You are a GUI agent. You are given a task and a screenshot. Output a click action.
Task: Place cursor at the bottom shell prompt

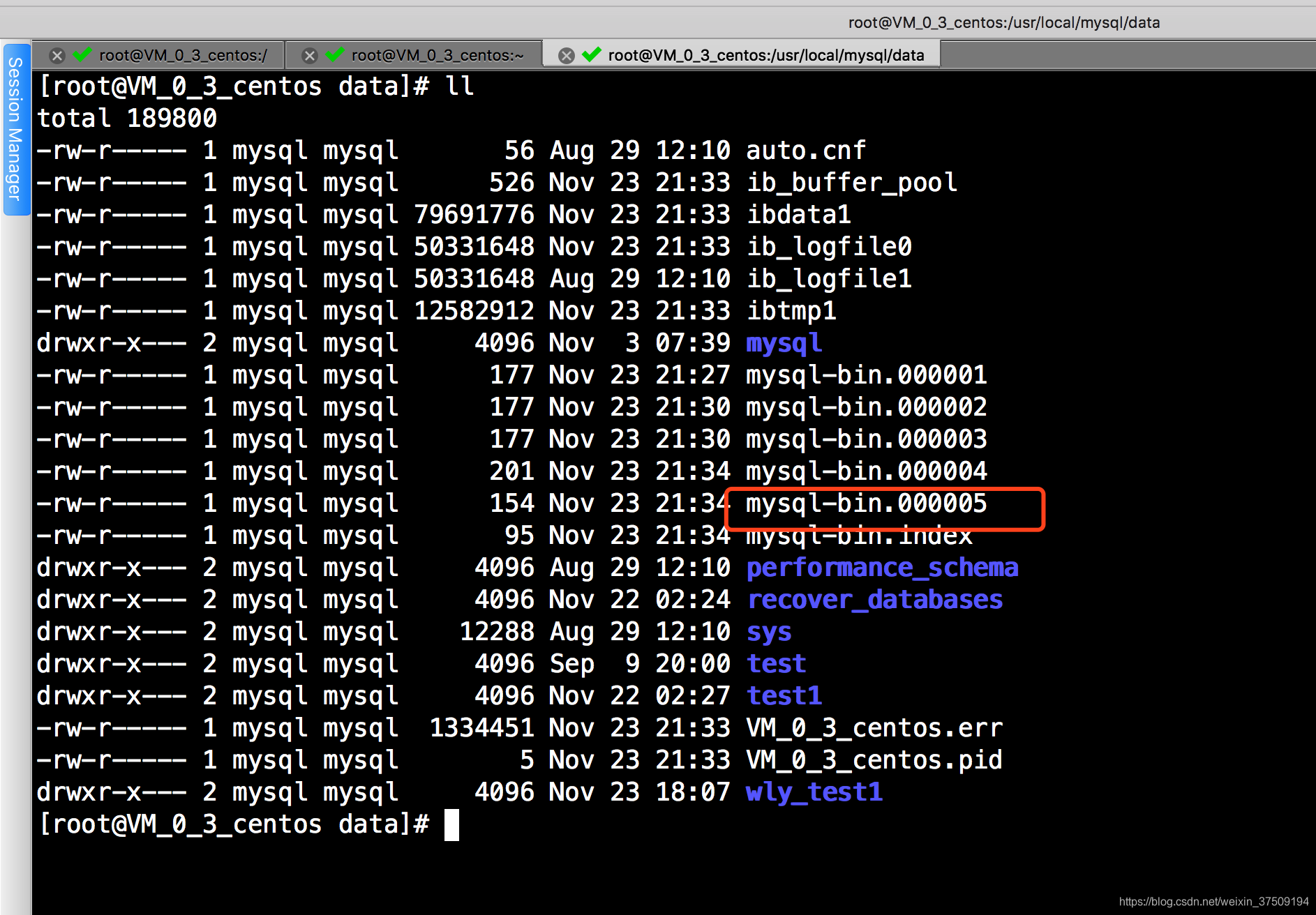coord(451,824)
